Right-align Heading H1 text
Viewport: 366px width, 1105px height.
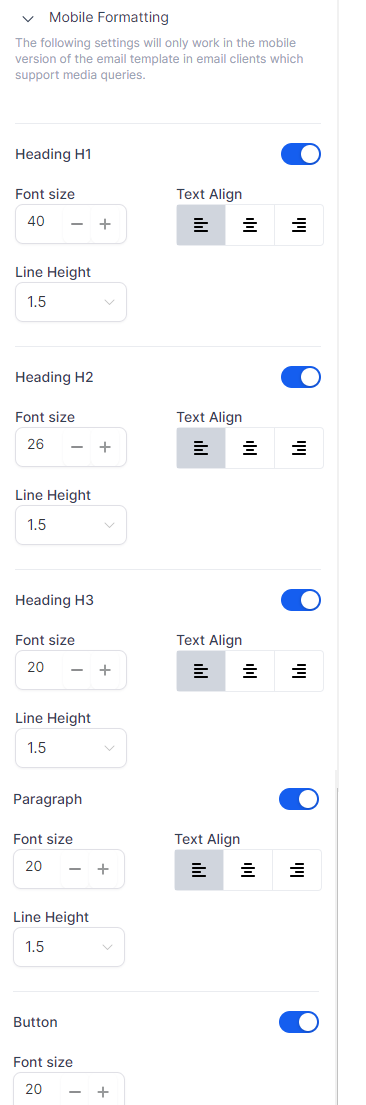(299, 225)
